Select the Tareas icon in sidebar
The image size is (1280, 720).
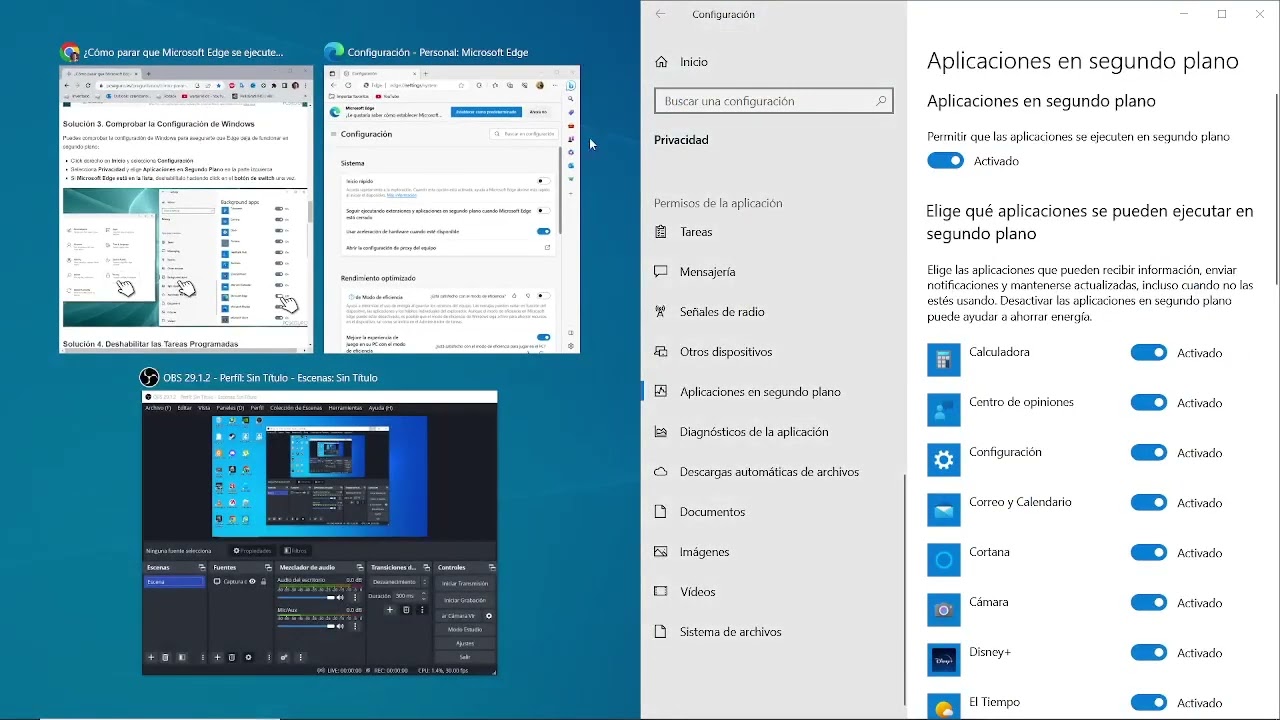tap(661, 232)
